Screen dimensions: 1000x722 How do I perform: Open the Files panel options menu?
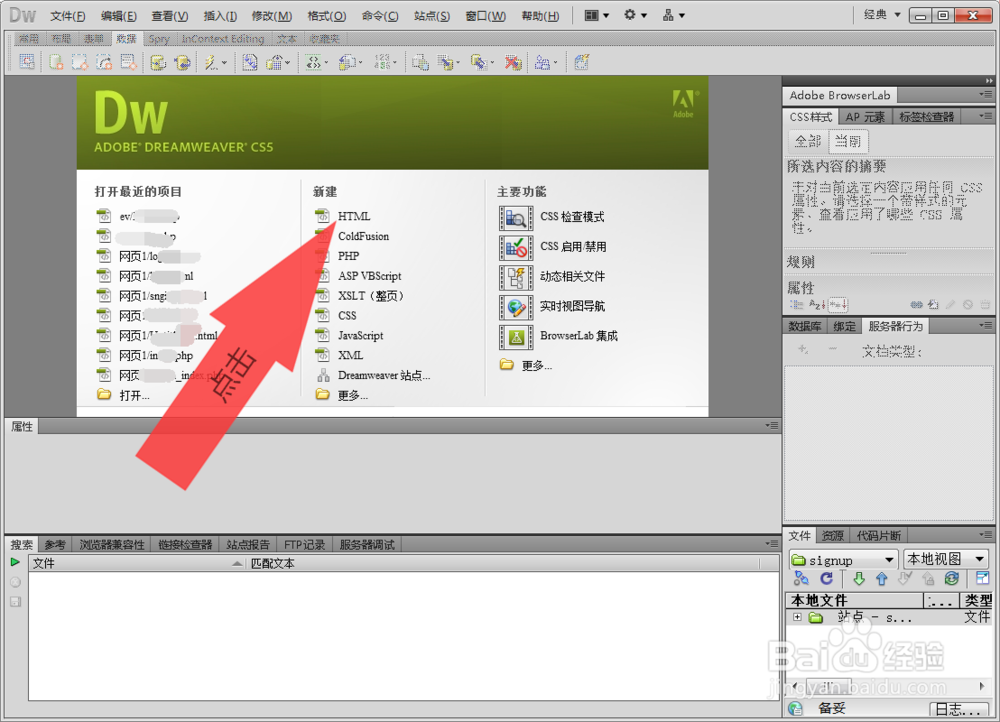[x=986, y=534]
